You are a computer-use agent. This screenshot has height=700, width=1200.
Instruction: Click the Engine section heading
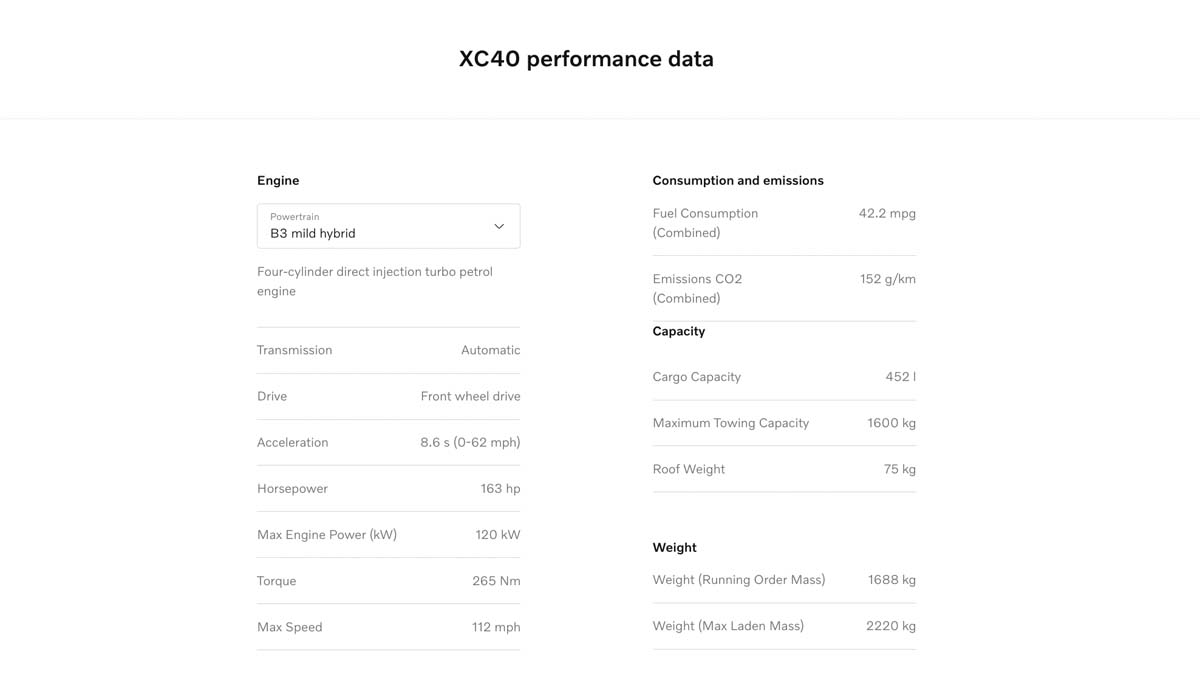coord(278,181)
